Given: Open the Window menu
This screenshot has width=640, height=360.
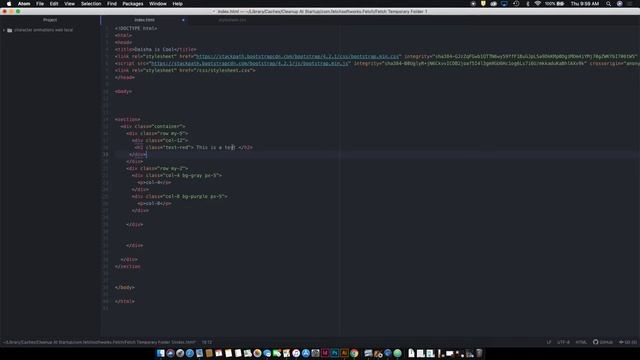Looking at the screenshot, I should [x=158, y=4].
